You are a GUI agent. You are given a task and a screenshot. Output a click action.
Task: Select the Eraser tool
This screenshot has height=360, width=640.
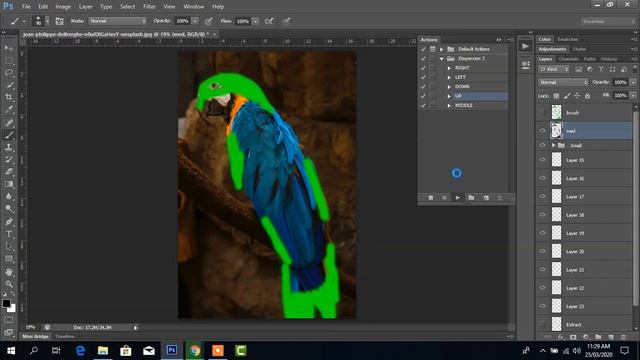click(x=9, y=172)
